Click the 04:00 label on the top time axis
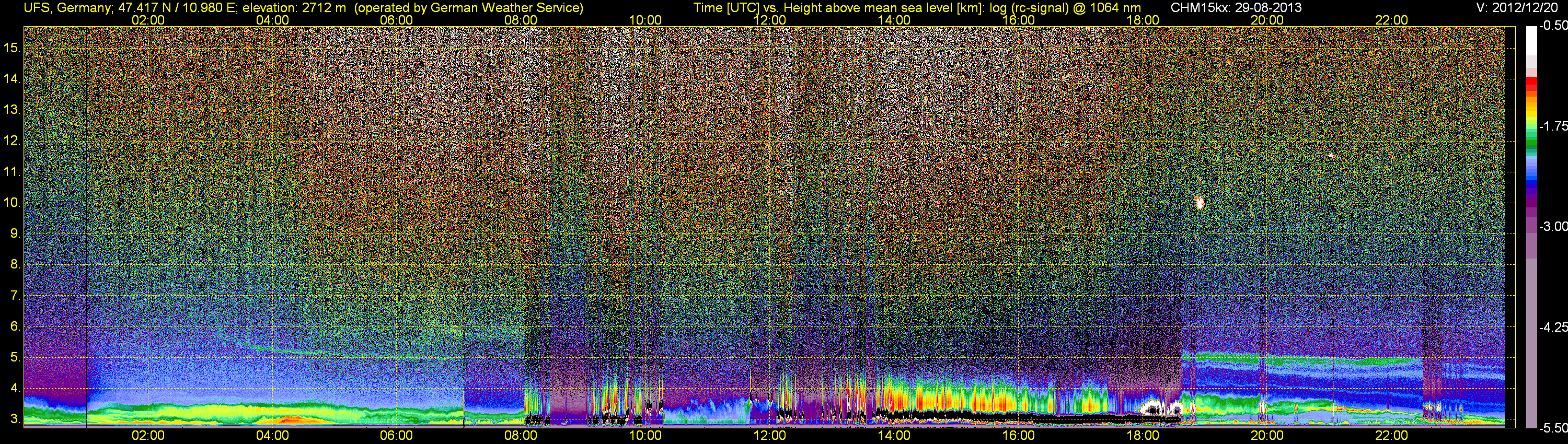This screenshot has width=1568, height=444. [x=272, y=20]
